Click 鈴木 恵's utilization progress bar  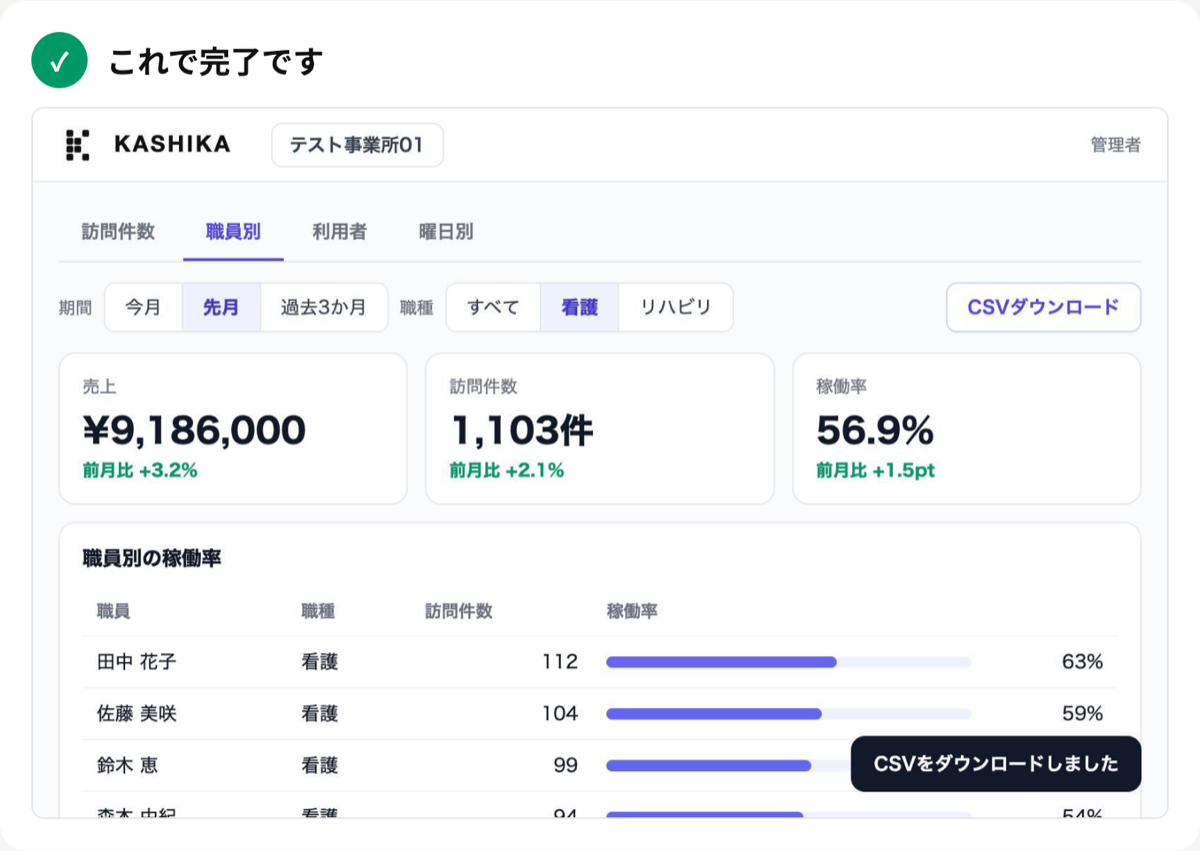point(728,766)
